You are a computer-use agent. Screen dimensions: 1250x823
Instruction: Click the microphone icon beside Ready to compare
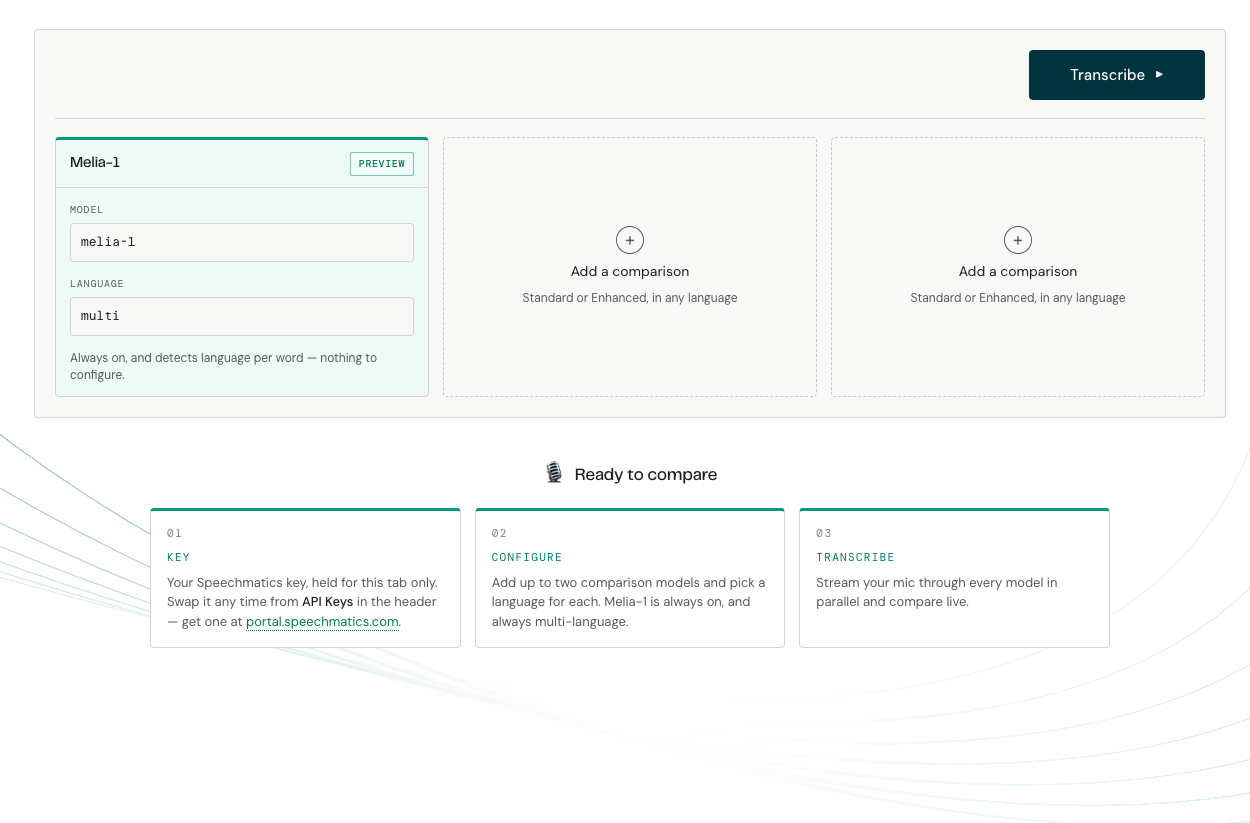(554, 473)
